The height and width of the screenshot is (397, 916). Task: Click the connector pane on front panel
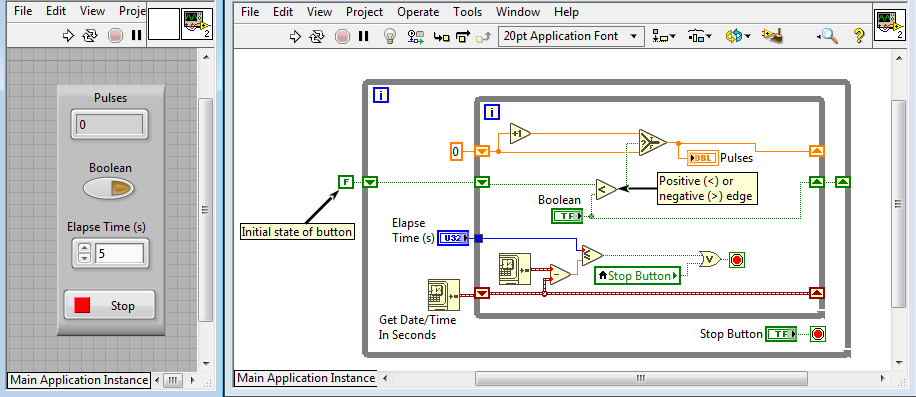coord(164,25)
